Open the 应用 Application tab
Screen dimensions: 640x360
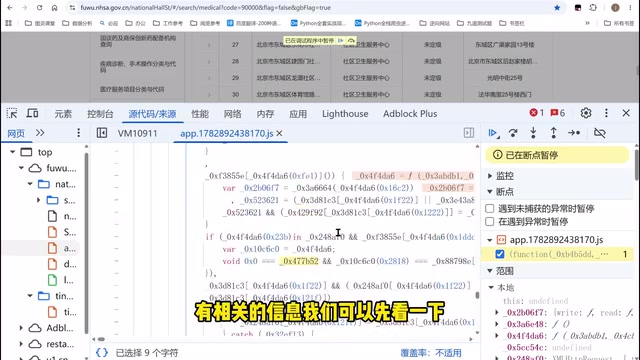298,114
